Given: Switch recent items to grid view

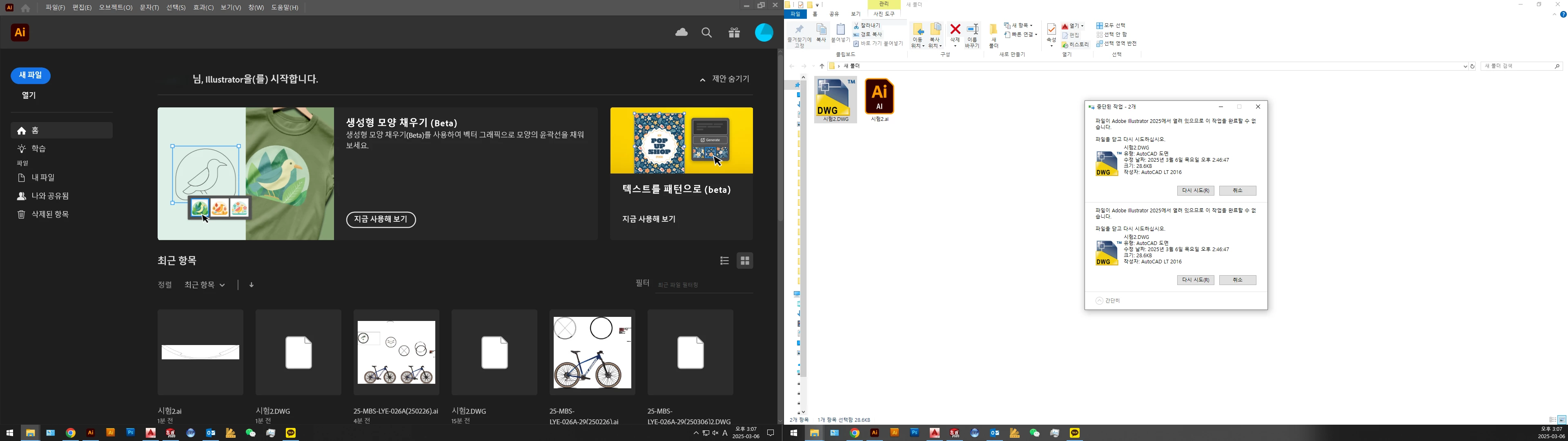Looking at the screenshot, I should tap(745, 261).
